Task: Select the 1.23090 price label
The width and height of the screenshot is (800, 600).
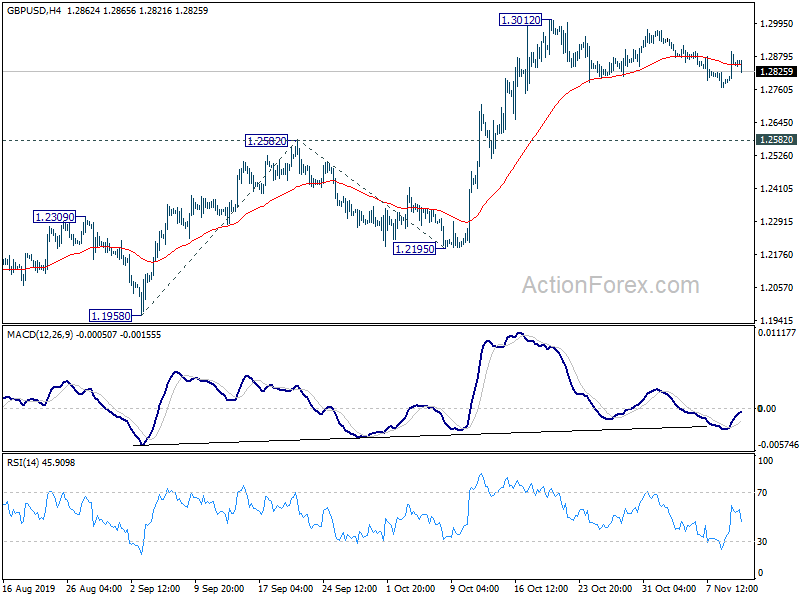Action: tap(55, 217)
